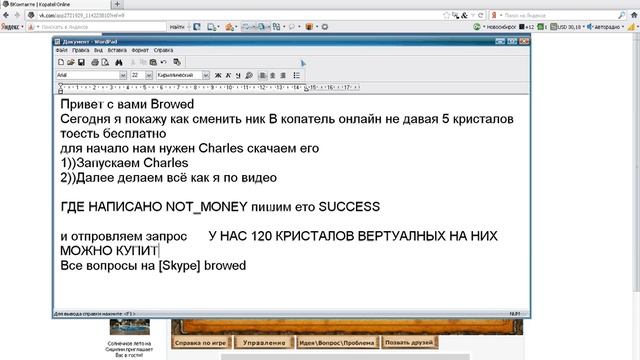Undo the last action in WordPad
The width and height of the screenshot is (640, 360).
[164, 62]
